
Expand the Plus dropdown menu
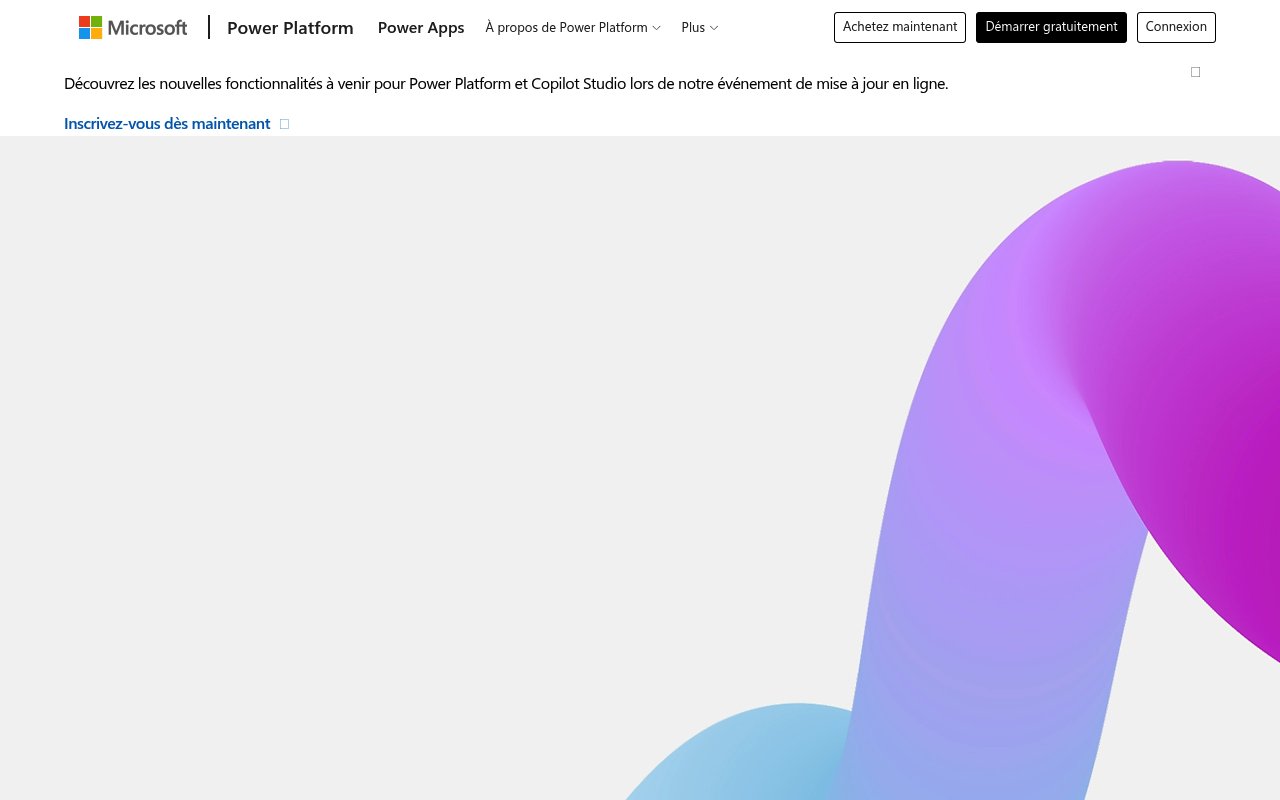[x=700, y=28]
